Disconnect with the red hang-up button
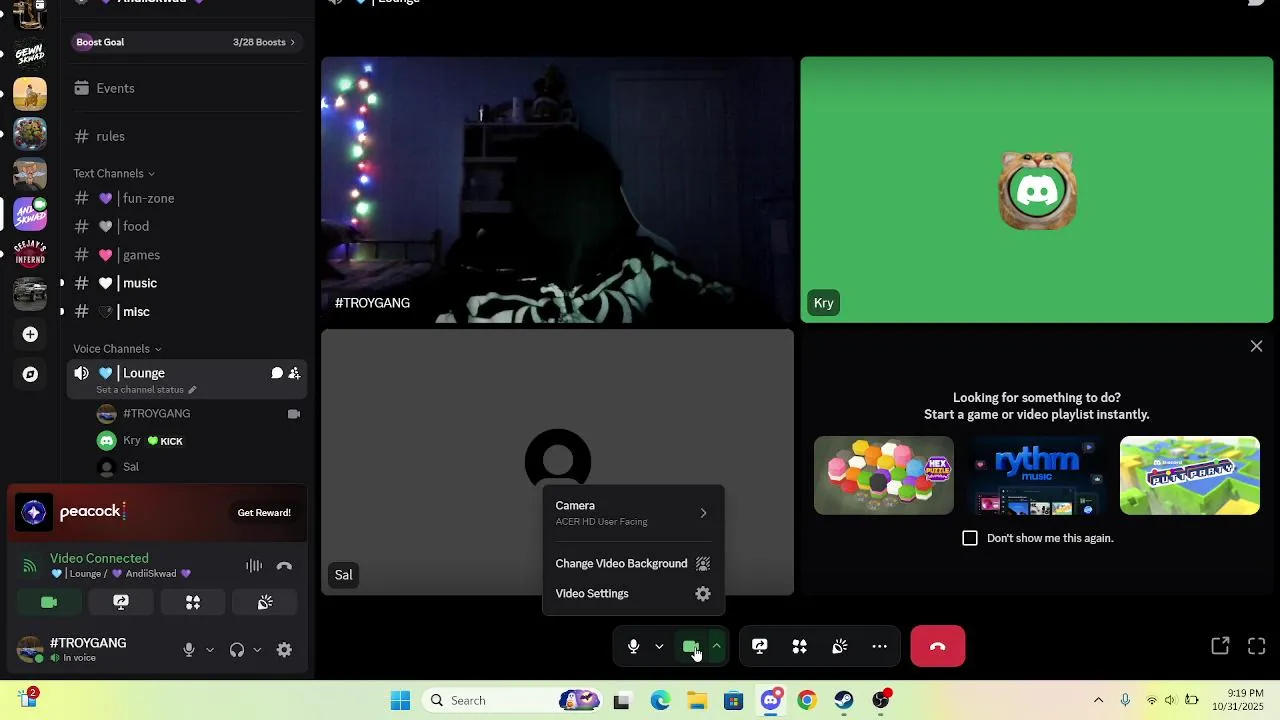The height and width of the screenshot is (720, 1280). point(938,646)
